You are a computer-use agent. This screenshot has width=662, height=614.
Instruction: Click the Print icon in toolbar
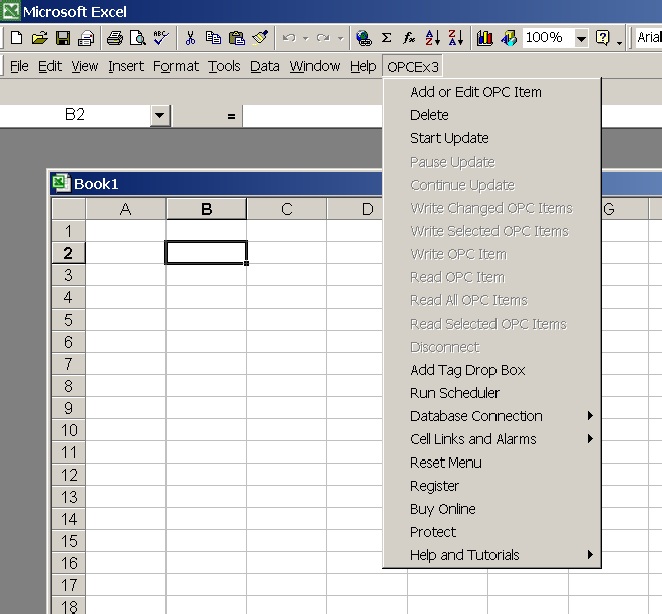pyautogui.click(x=114, y=38)
